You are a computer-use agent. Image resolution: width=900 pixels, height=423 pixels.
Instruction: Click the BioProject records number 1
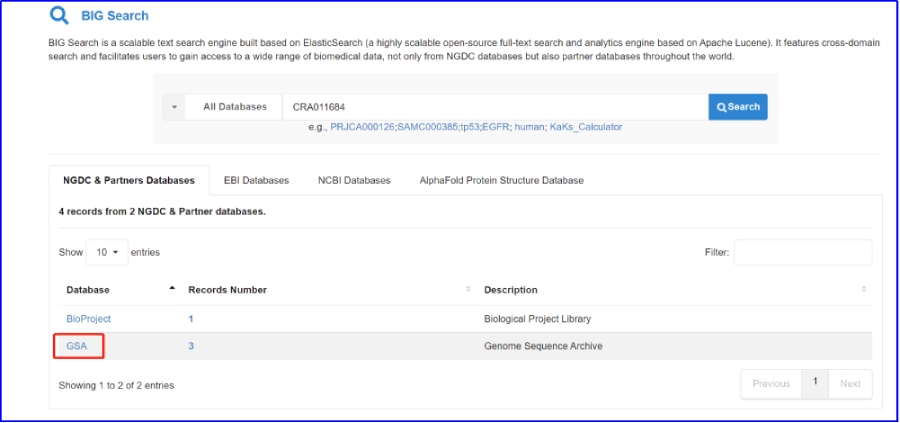(191, 319)
